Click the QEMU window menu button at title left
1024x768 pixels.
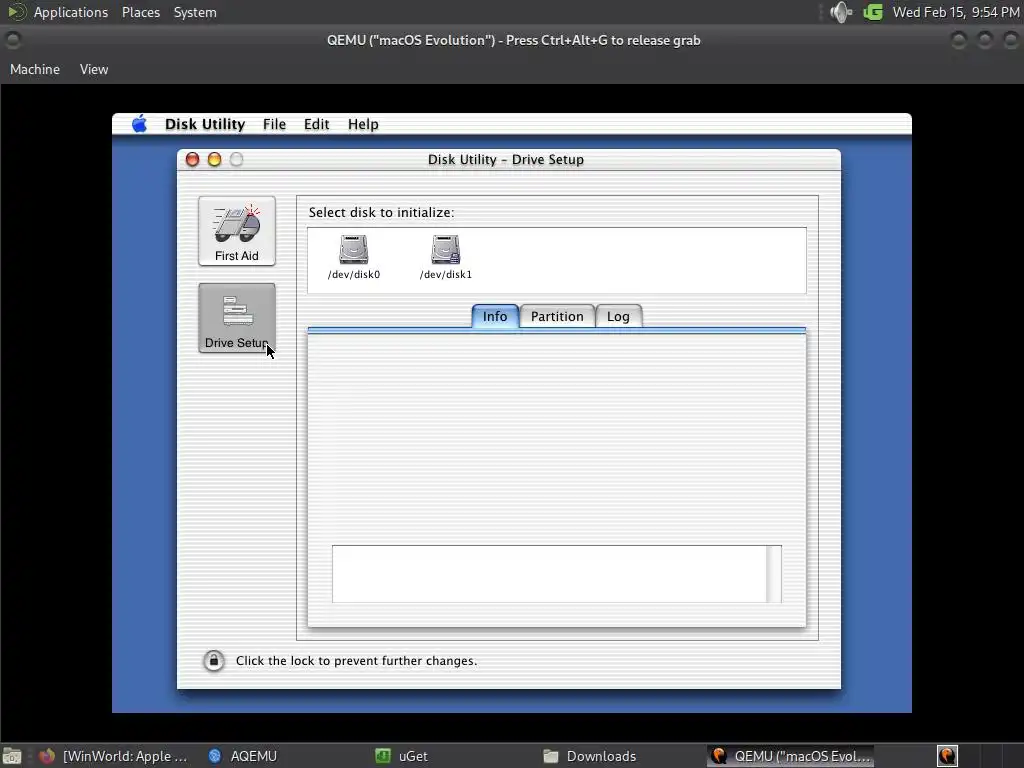coord(12,40)
